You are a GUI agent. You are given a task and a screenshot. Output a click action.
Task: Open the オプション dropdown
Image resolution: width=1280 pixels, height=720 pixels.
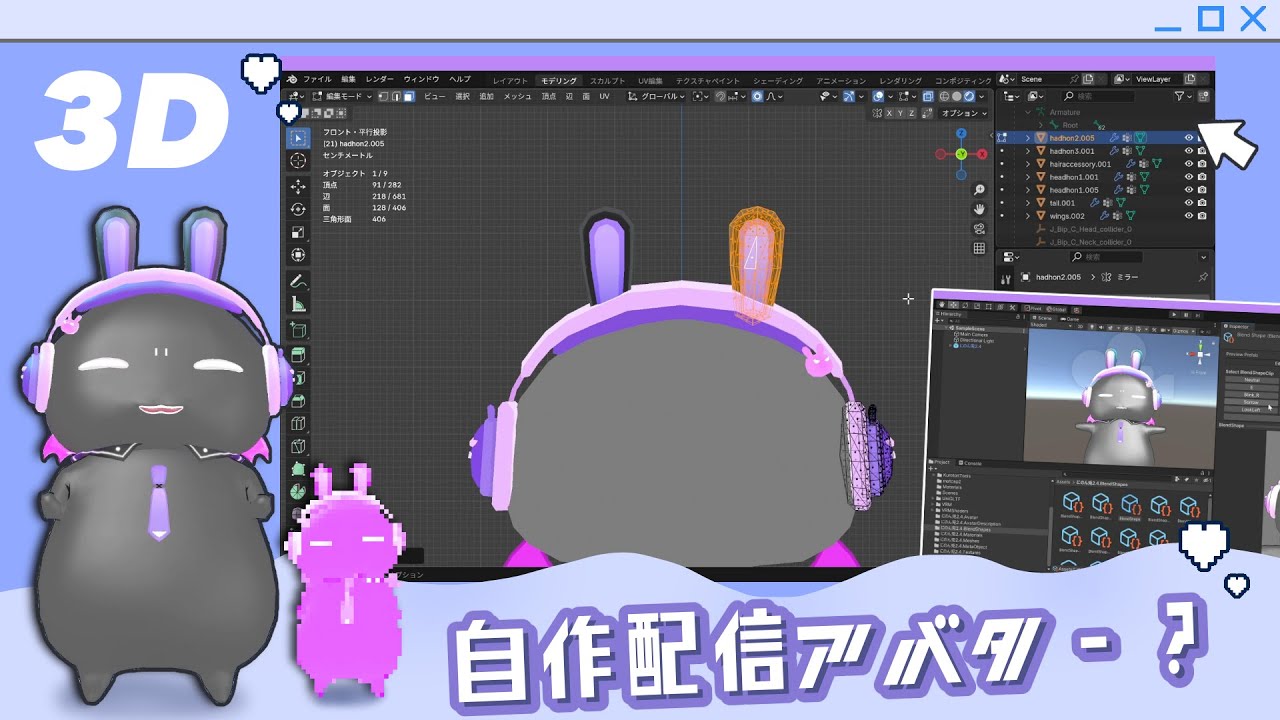pos(965,114)
